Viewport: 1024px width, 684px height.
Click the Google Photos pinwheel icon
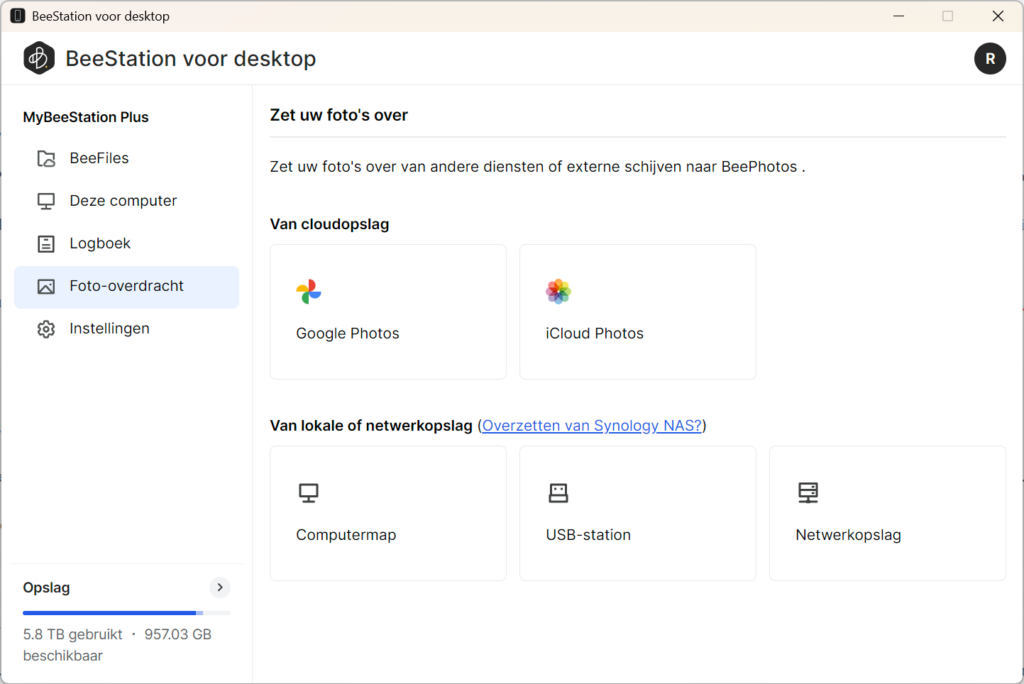click(x=308, y=292)
